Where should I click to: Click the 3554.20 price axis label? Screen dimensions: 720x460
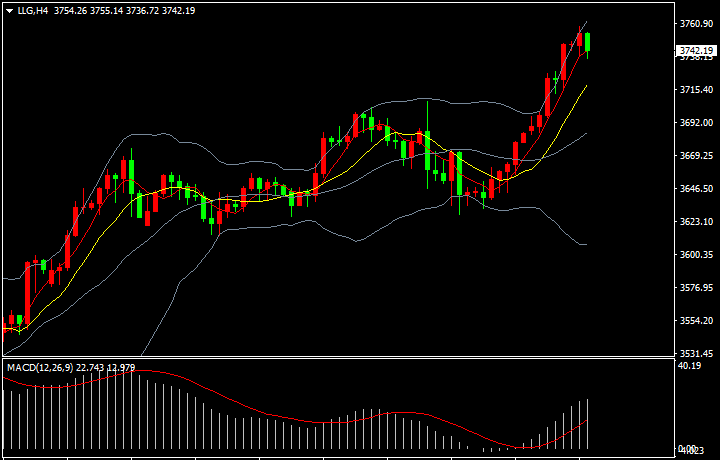(696, 321)
